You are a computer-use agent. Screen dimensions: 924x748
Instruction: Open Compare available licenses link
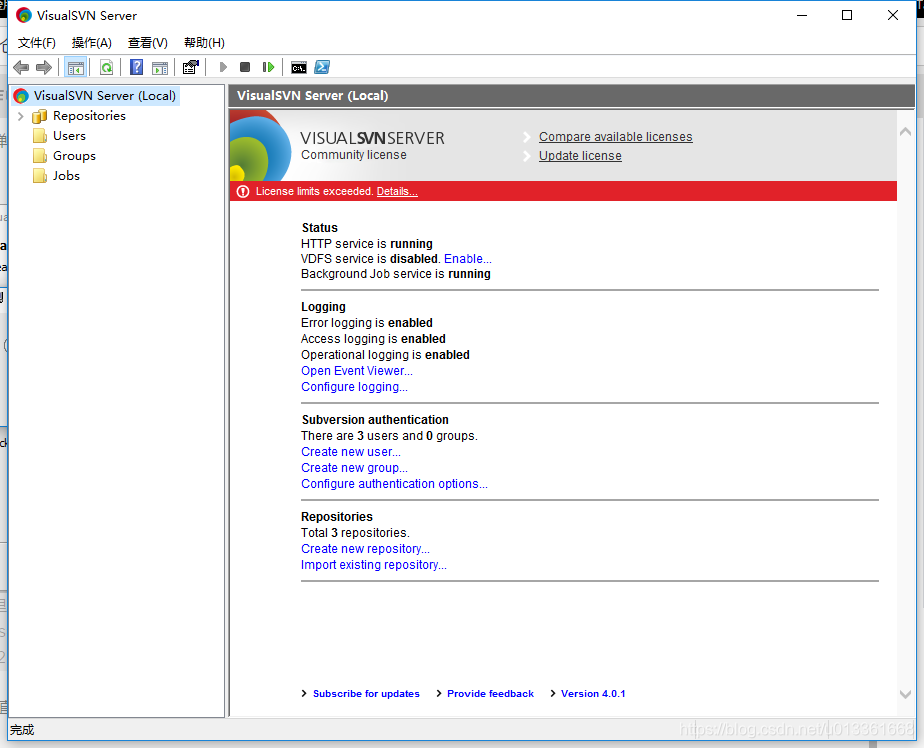pos(615,137)
